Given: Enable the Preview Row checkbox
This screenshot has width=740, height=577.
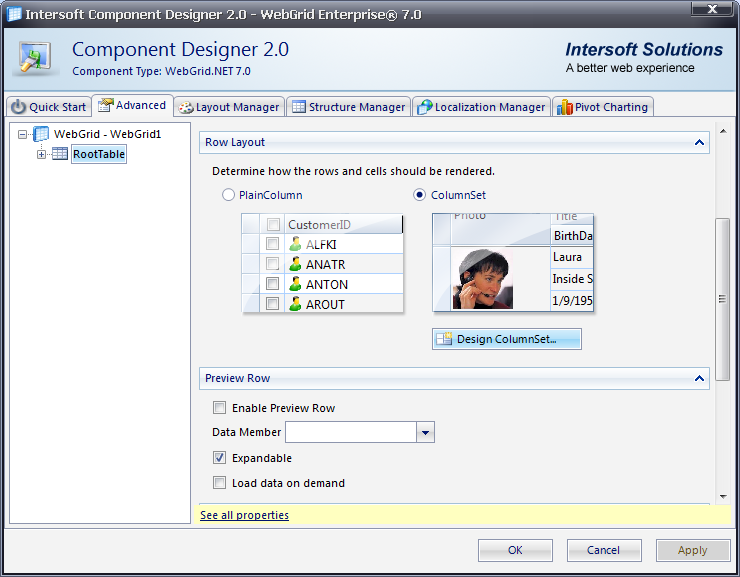Looking at the screenshot, I should click(219, 408).
